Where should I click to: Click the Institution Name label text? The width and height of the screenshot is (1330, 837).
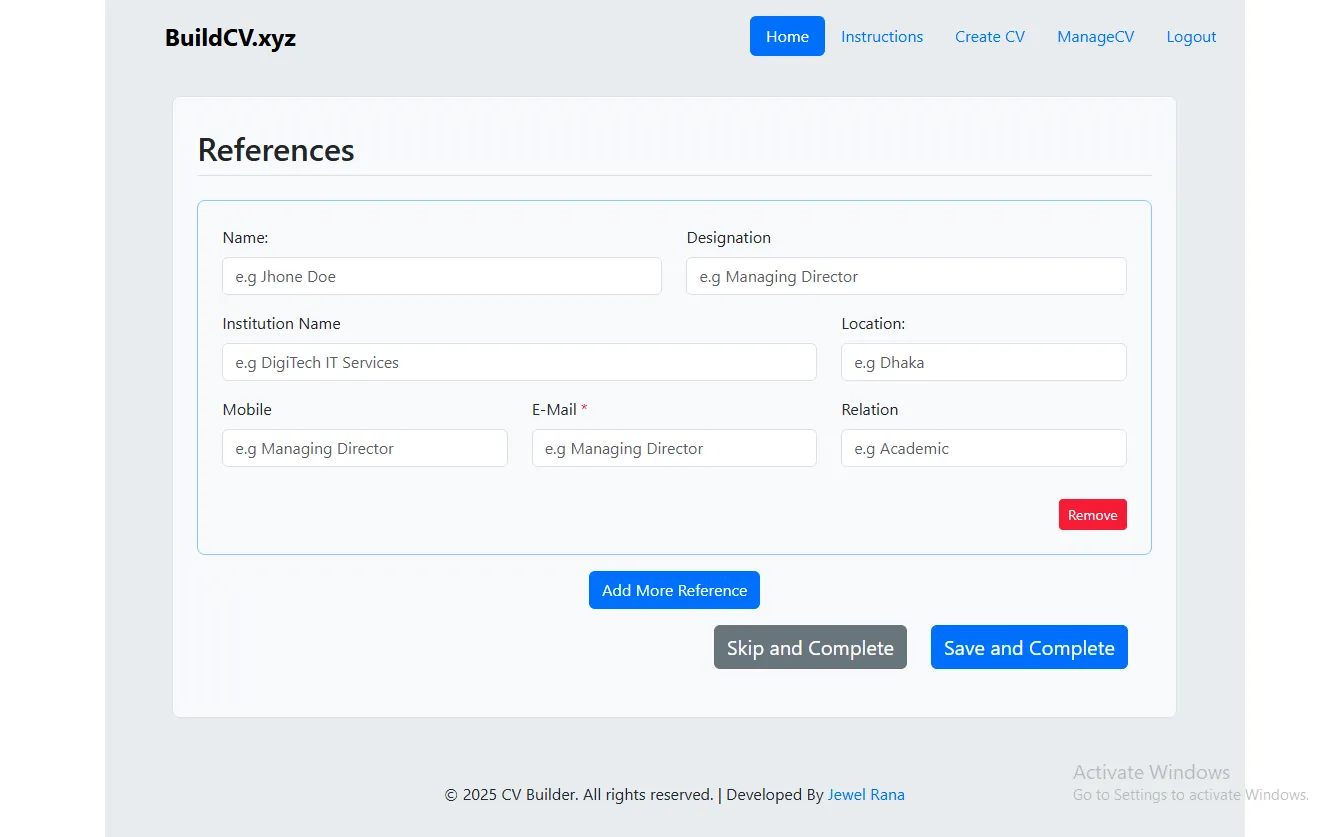click(281, 324)
